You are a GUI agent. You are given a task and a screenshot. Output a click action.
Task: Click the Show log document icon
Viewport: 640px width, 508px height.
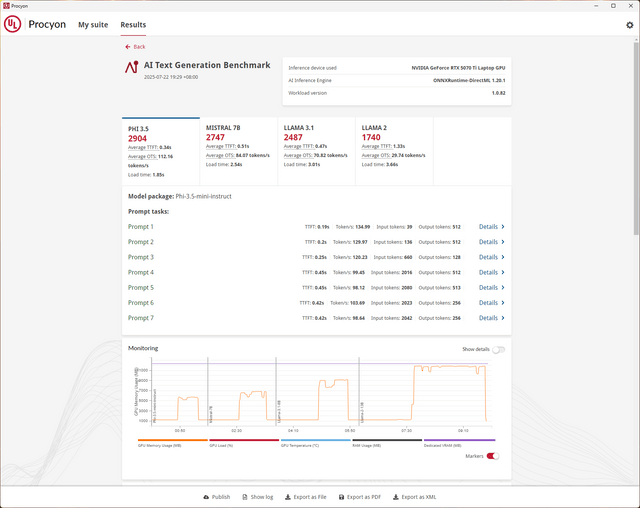244,497
